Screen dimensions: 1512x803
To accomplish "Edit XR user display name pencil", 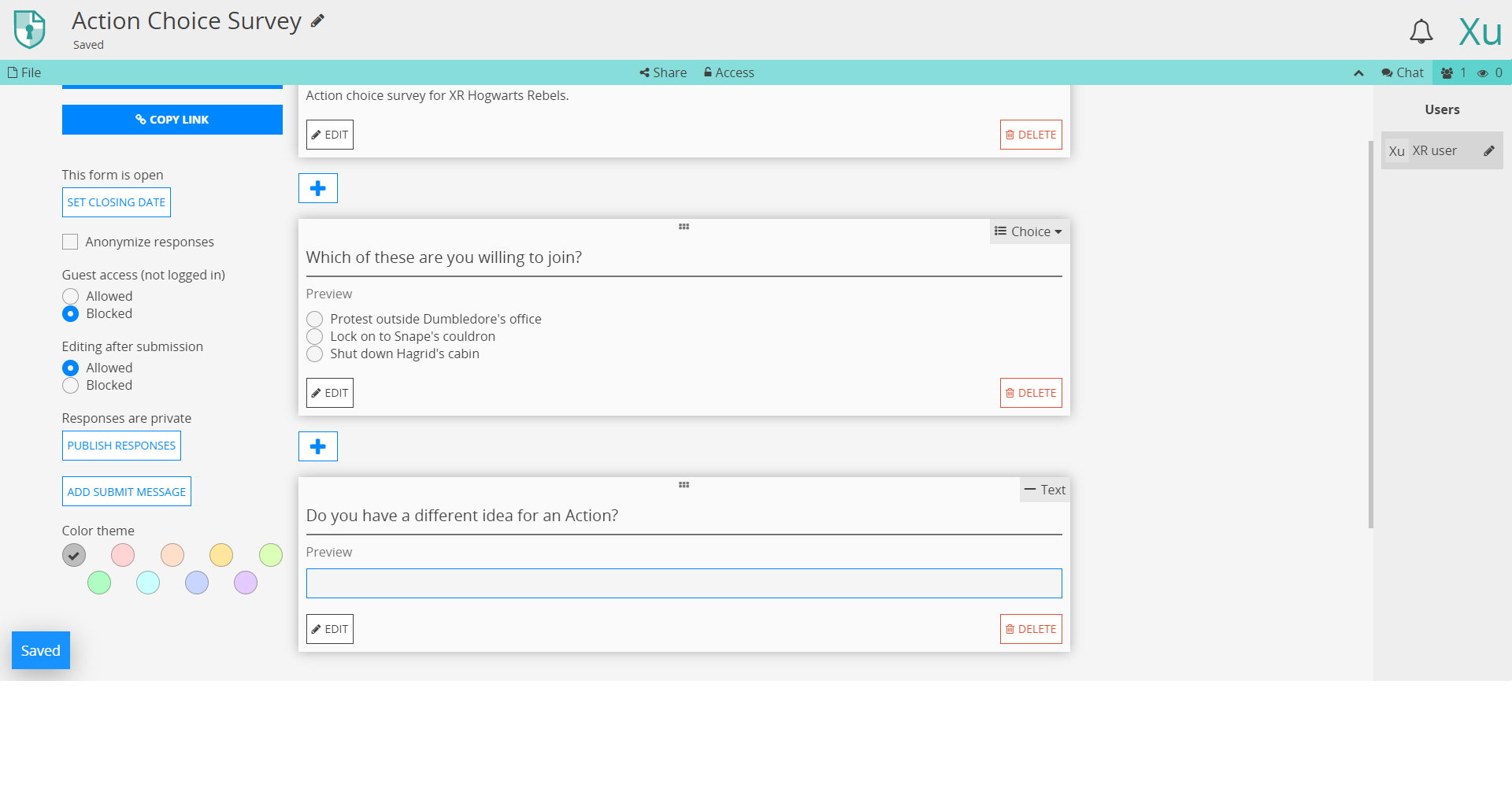I will tap(1488, 150).
